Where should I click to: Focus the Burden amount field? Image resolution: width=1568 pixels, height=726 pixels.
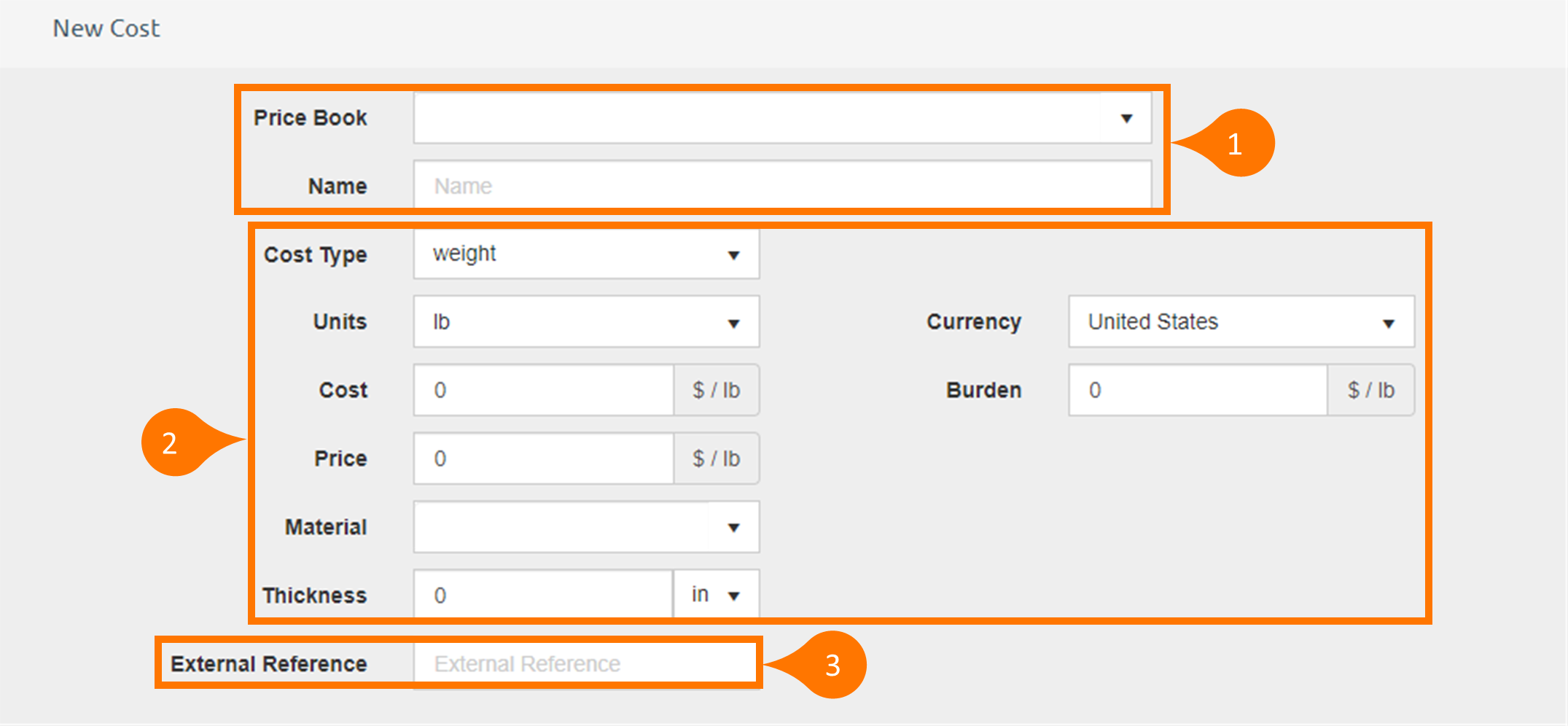point(1198,391)
